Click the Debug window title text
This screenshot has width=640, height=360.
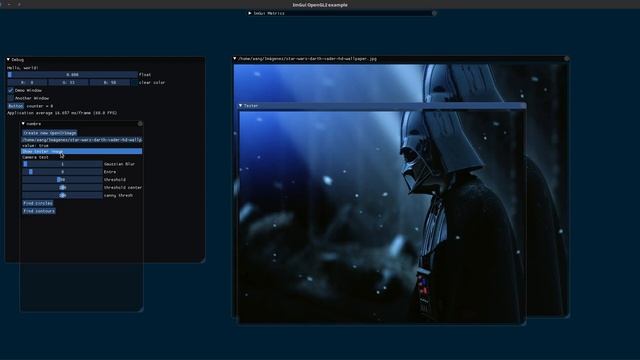click(18, 60)
